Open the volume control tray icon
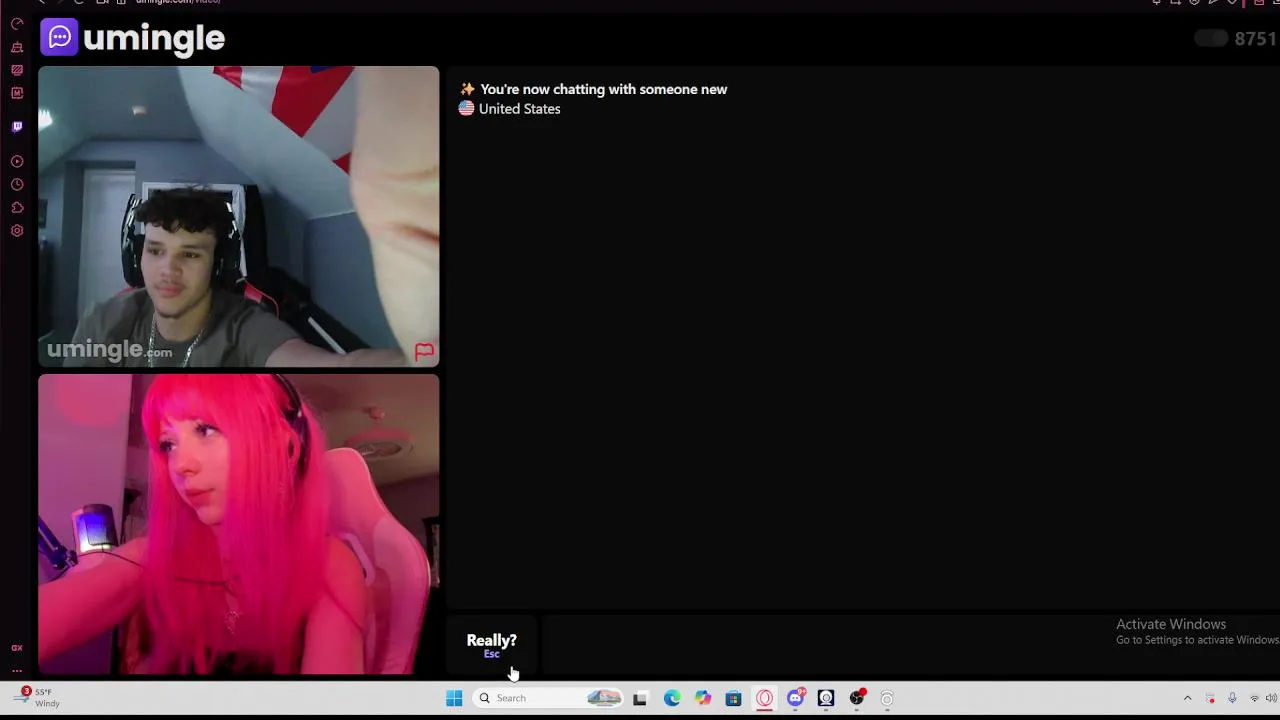 (x=1271, y=698)
